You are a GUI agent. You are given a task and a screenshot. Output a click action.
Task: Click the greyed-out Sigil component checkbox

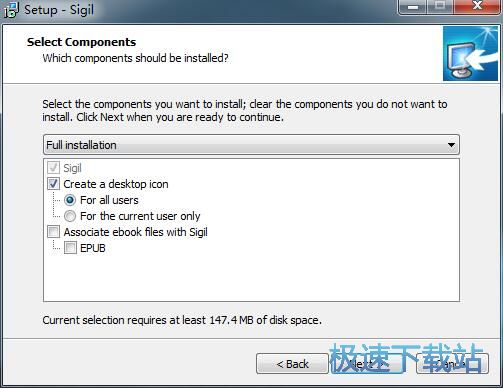(53, 168)
